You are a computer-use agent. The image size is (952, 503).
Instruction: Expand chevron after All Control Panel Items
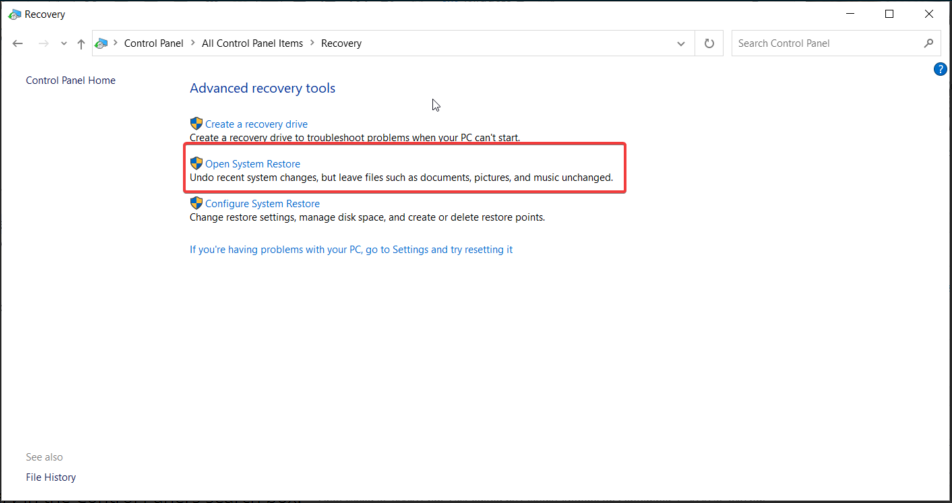(x=312, y=43)
